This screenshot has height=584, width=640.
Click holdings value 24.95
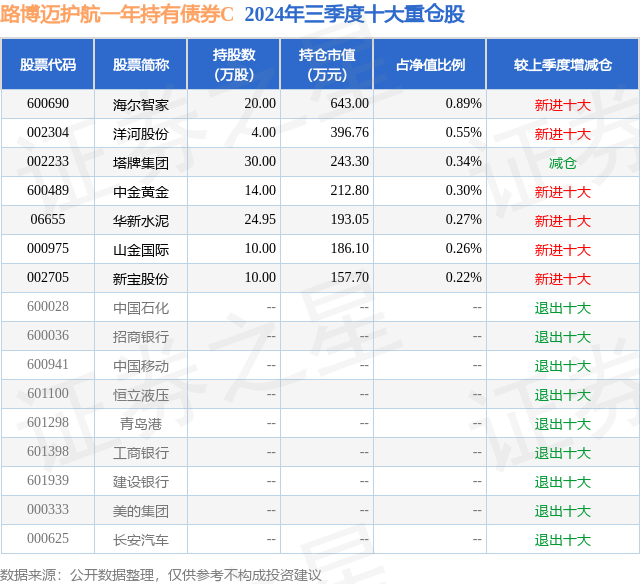click(x=260, y=220)
